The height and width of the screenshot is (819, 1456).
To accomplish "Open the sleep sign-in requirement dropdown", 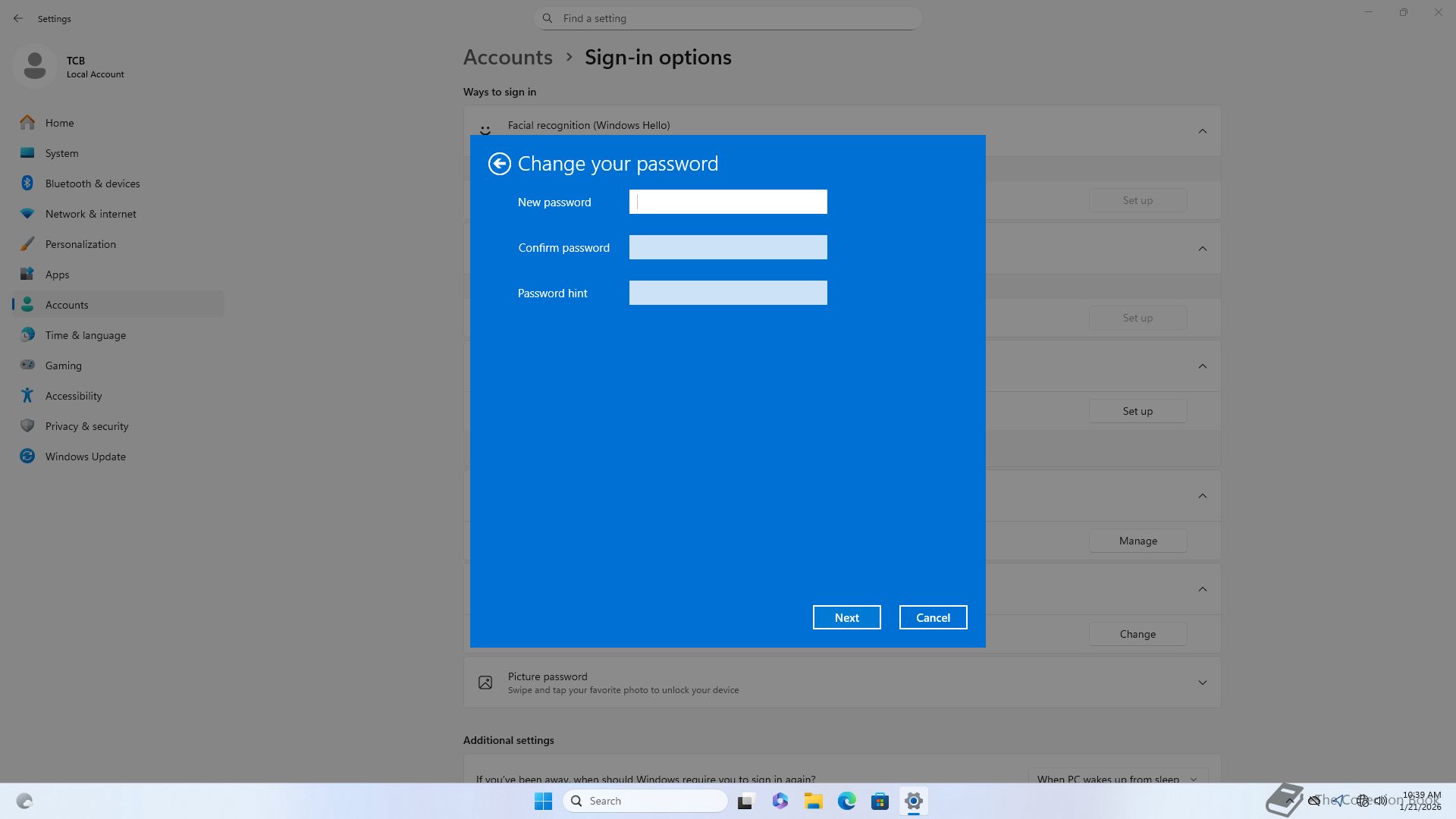I will coord(1116,779).
